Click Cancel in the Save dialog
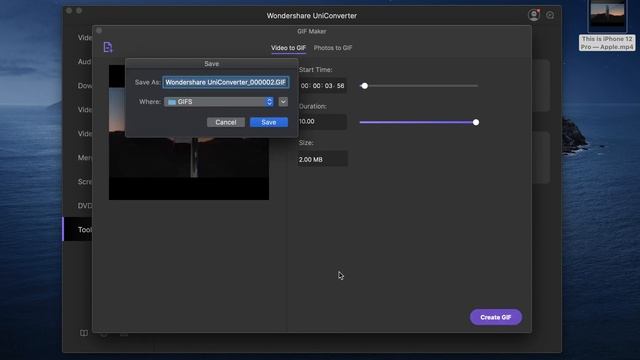The width and height of the screenshot is (640, 360). tap(226, 122)
